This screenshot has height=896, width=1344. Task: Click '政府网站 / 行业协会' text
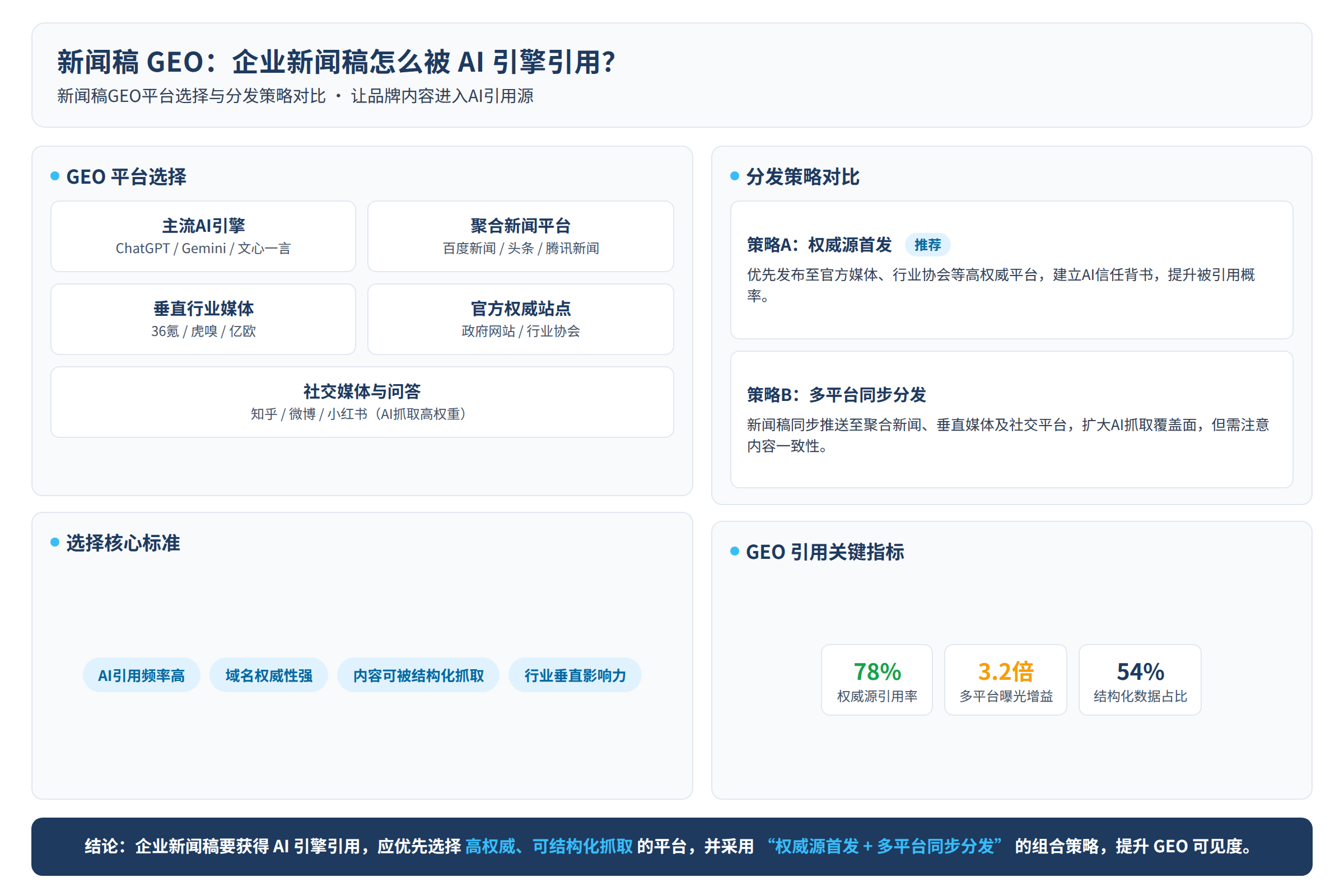click(x=520, y=331)
